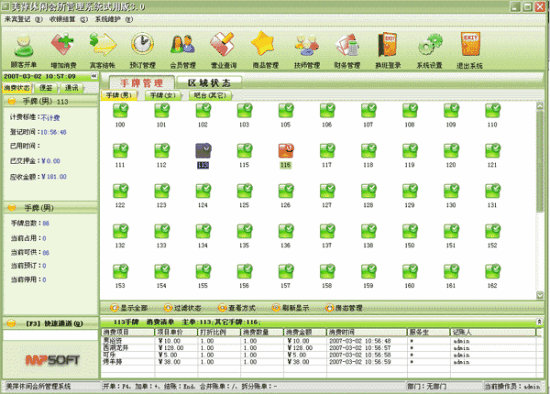Collapse consumption list with arrow button

539,321
